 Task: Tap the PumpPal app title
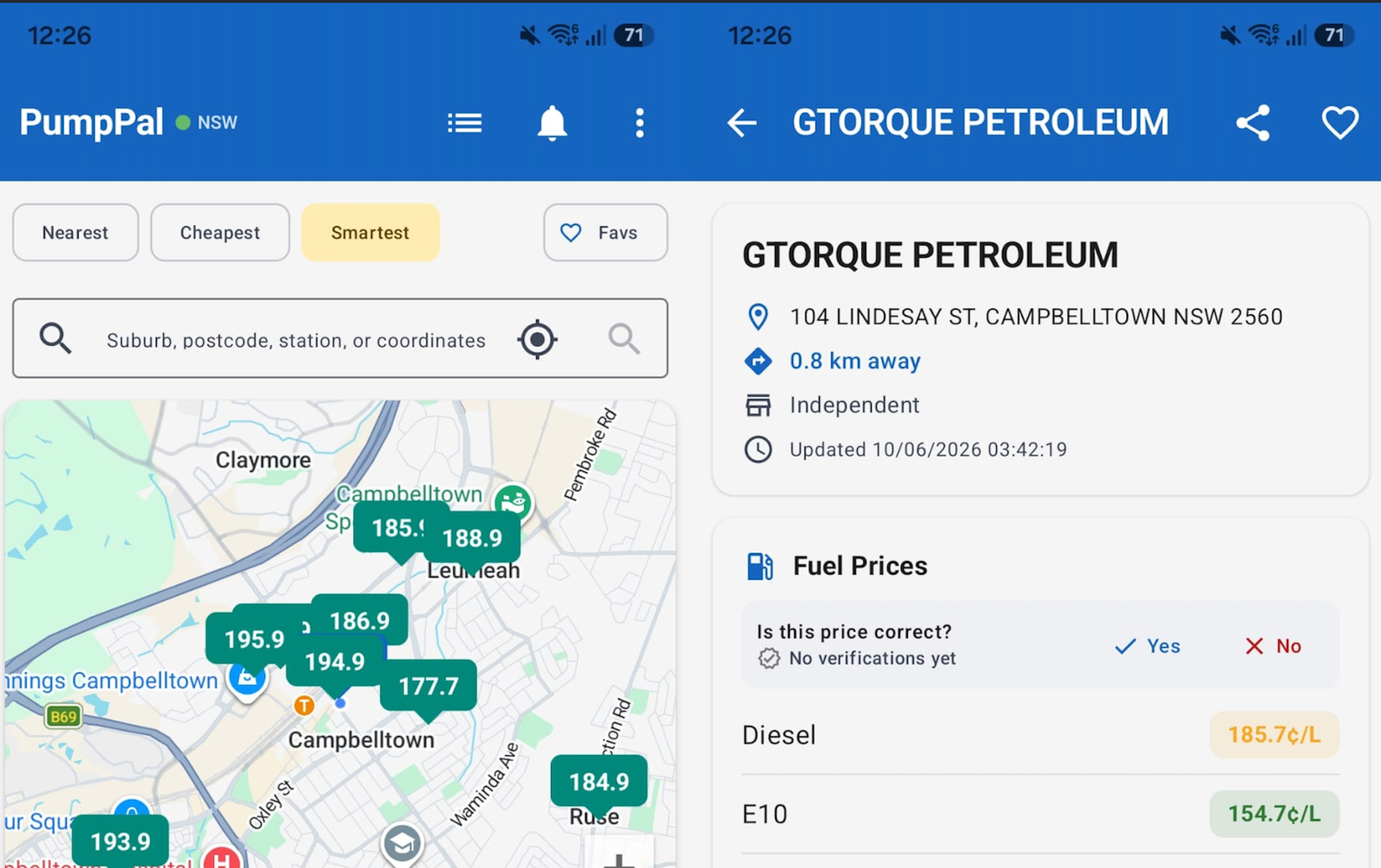[x=91, y=123]
